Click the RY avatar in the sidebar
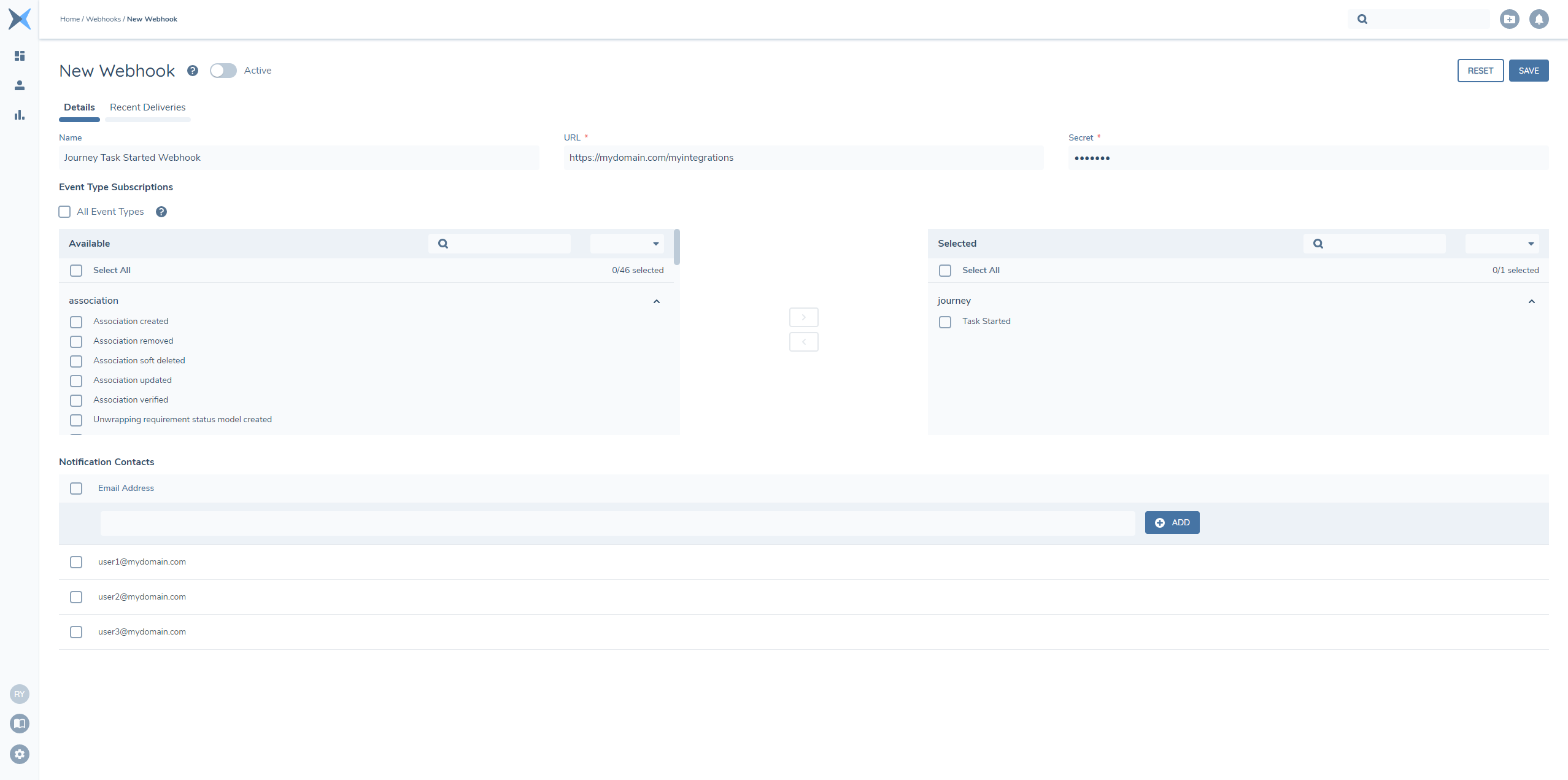 click(20, 694)
